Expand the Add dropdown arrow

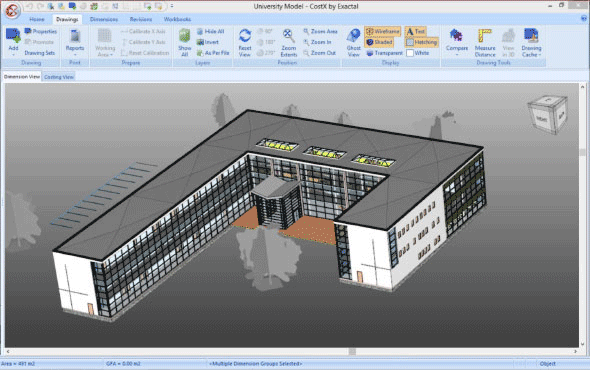point(13,55)
